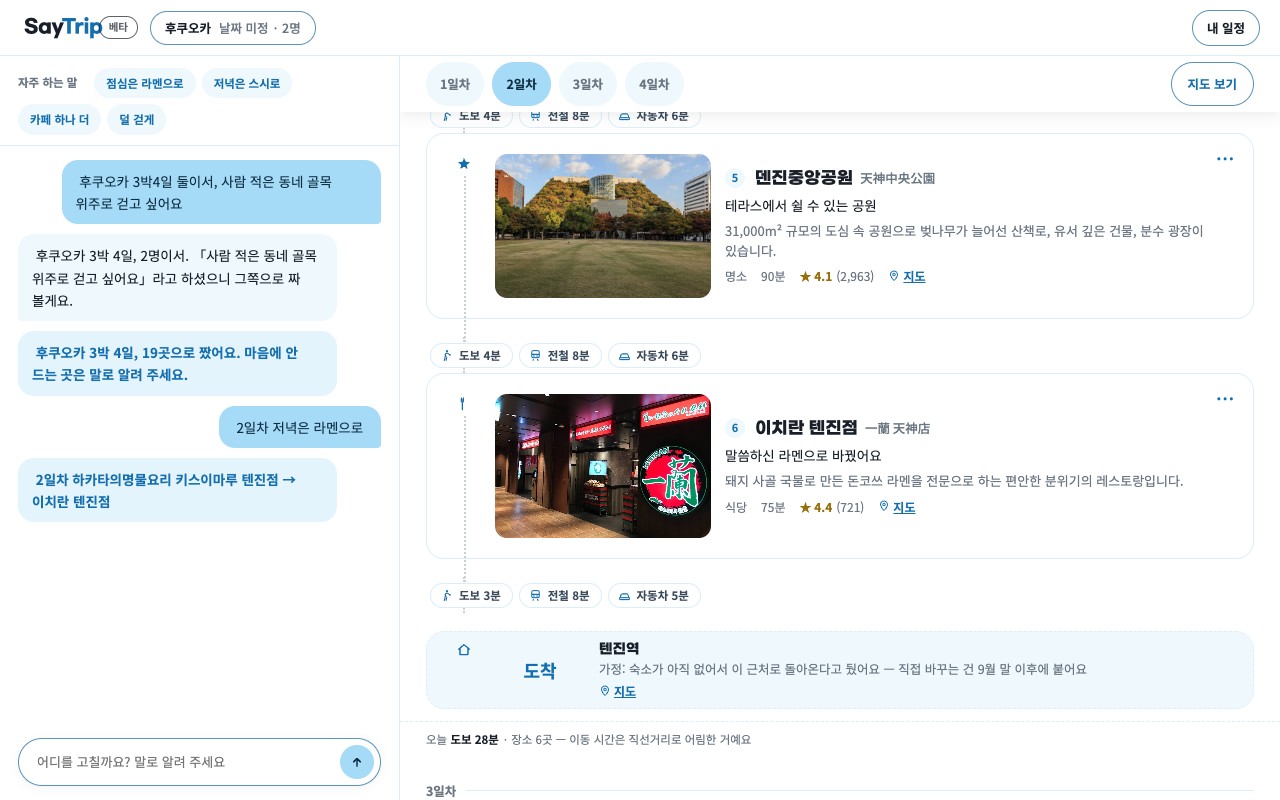Click the home icon in the 도착 card
The width and height of the screenshot is (1280, 800).
point(463,650)
